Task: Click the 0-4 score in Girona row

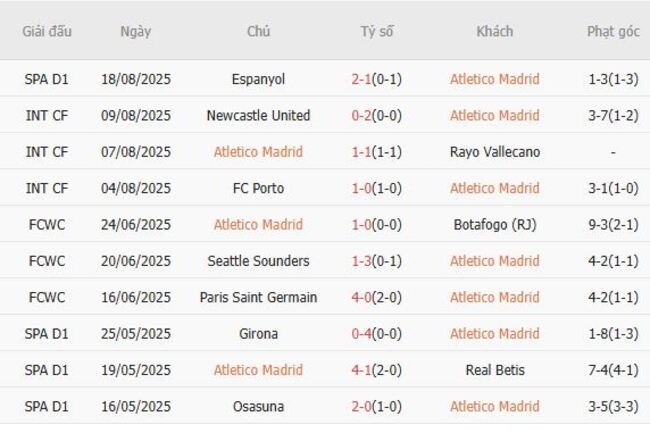Action: [361, 334]
